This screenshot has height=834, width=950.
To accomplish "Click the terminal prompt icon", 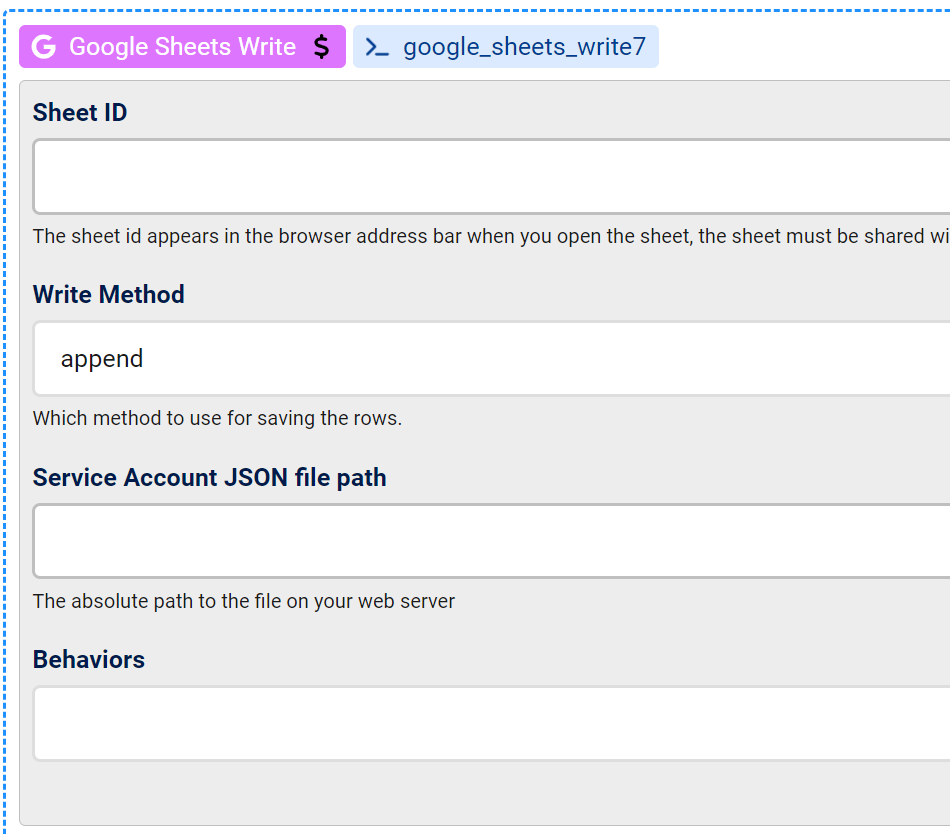I will (x=377, y=47).
